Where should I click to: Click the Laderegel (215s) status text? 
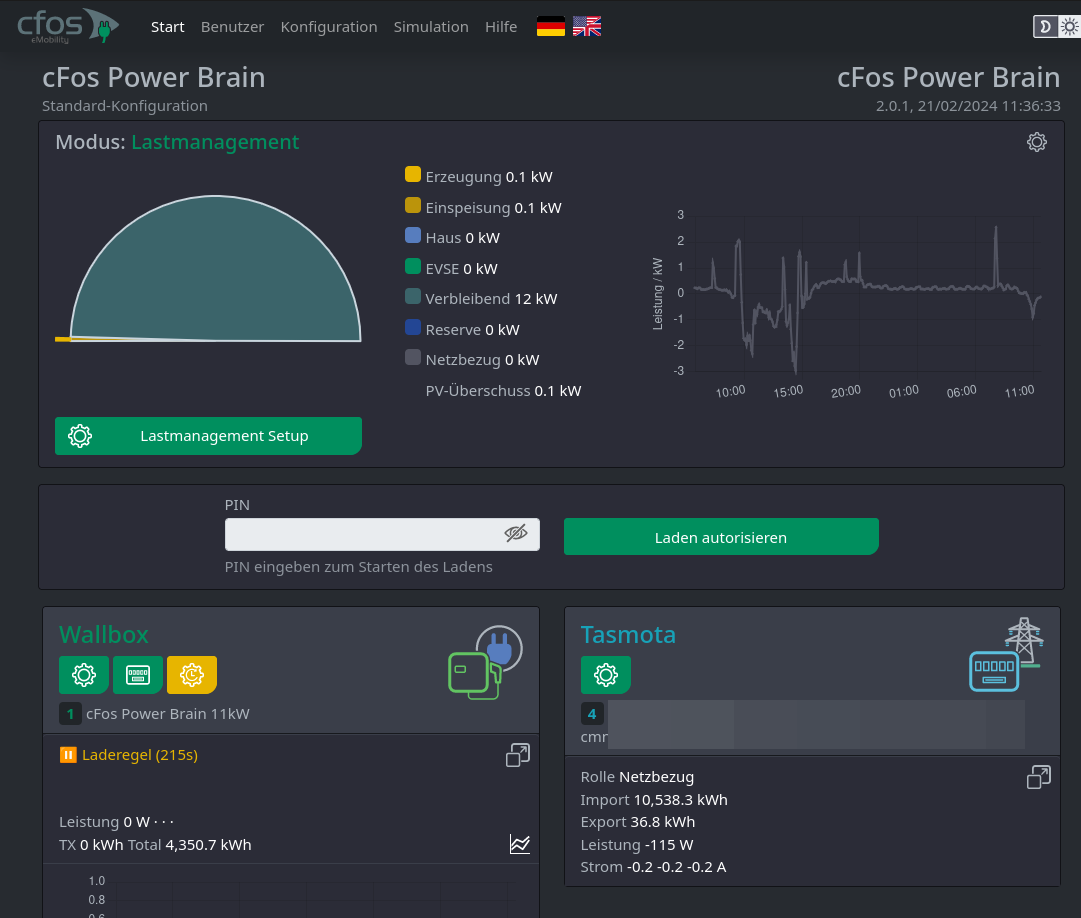pos(140,755)
